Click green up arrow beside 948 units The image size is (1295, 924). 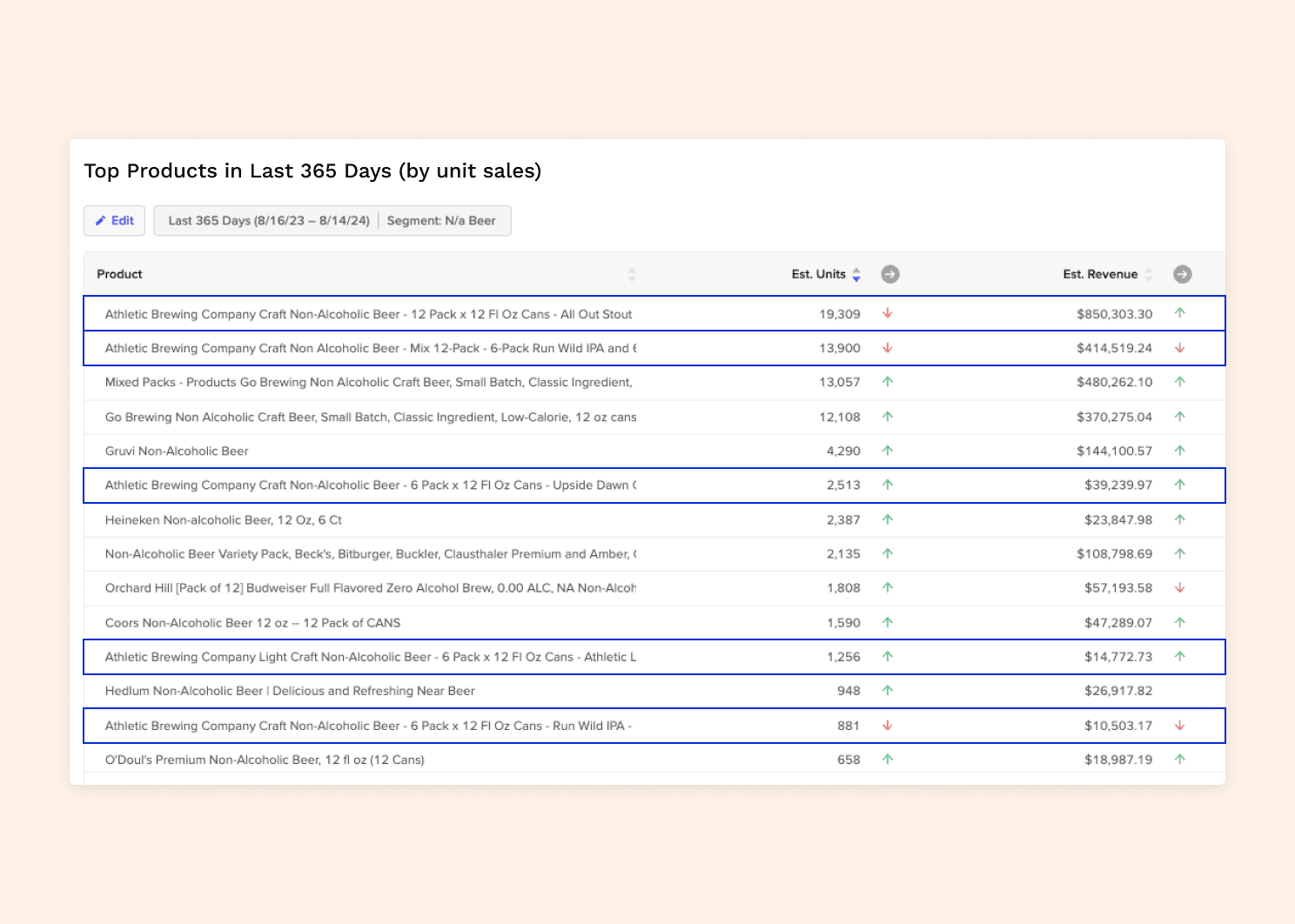888,690
